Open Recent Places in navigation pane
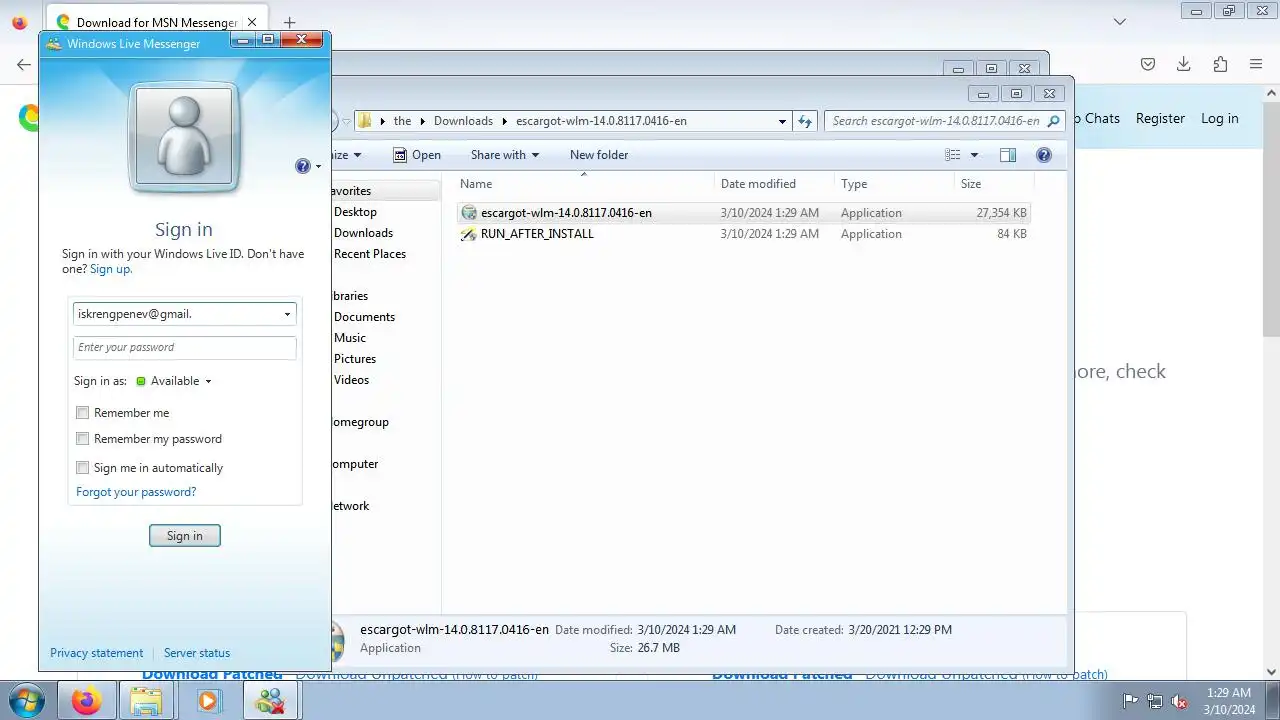The height and width of the screenshot is (720, 1280). [x=370, y=254]
